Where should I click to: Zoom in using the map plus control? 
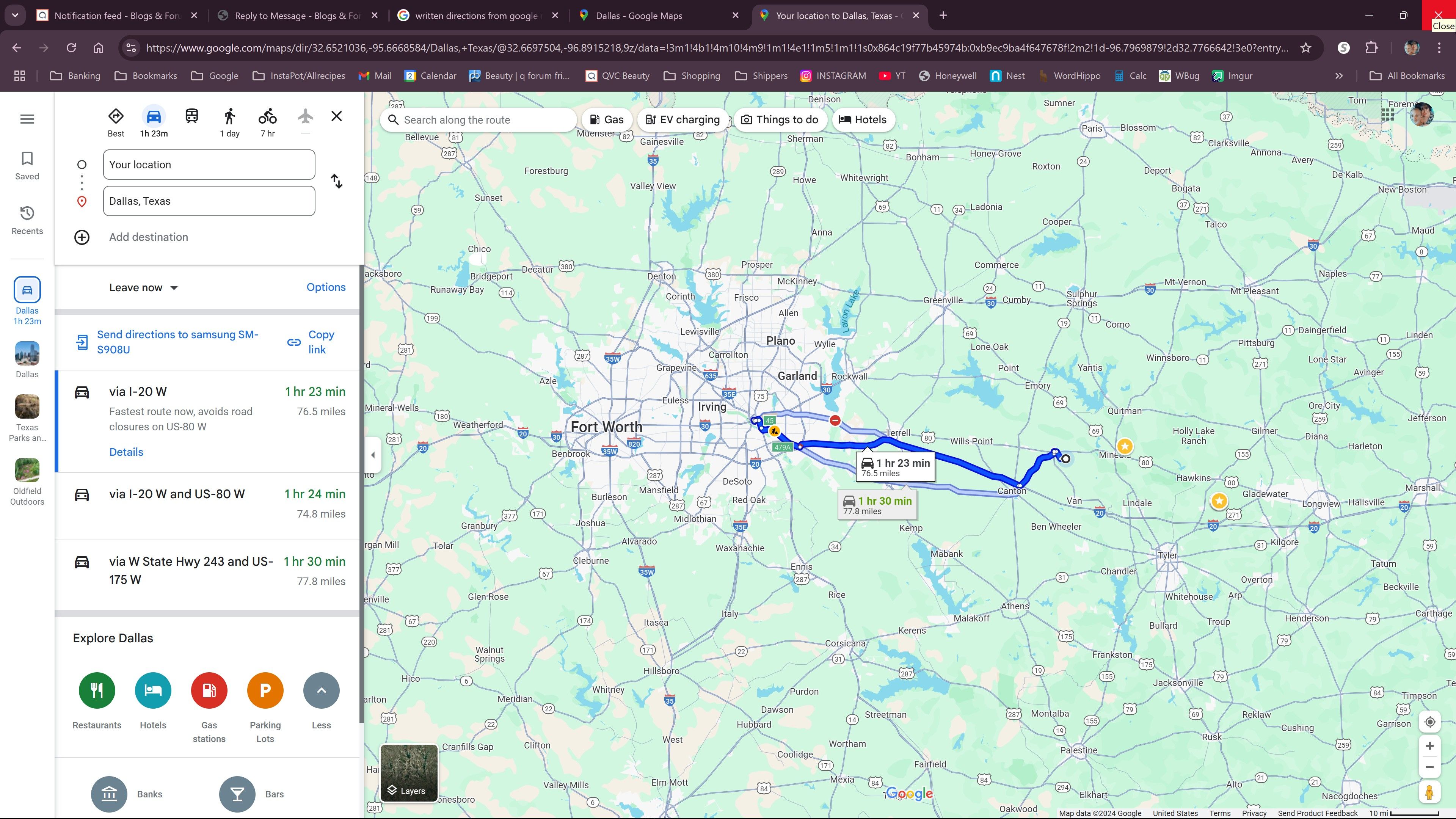click(x=1430, y=745)
